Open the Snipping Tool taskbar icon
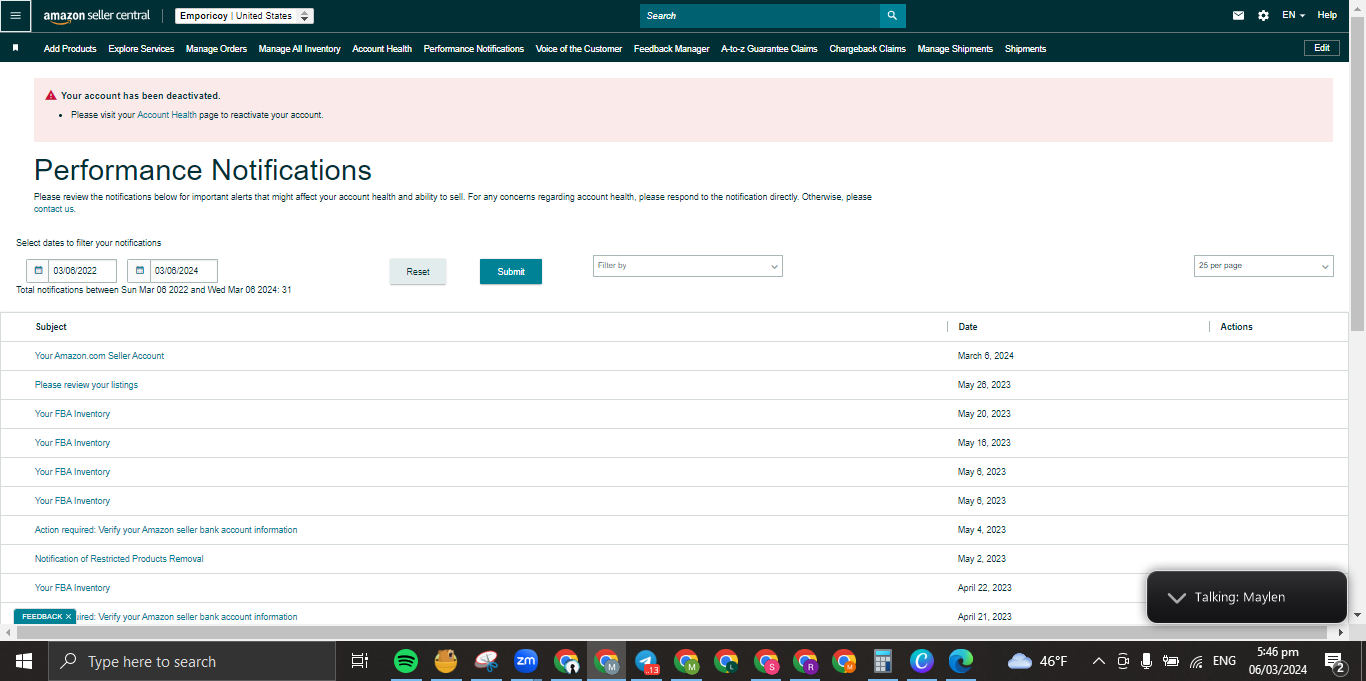Viewport: 1366px width, 681px height. 486,661
